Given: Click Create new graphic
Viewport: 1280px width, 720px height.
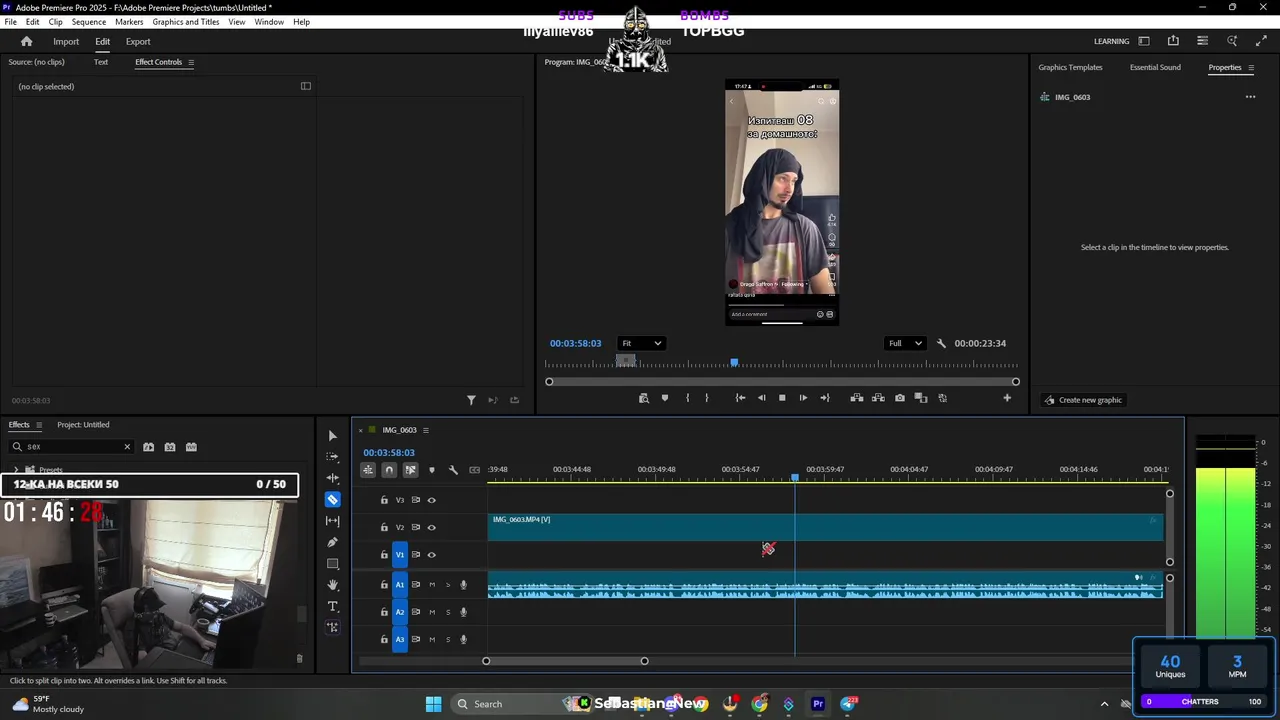Looking at the screenshot, I should coord(1083,400).
